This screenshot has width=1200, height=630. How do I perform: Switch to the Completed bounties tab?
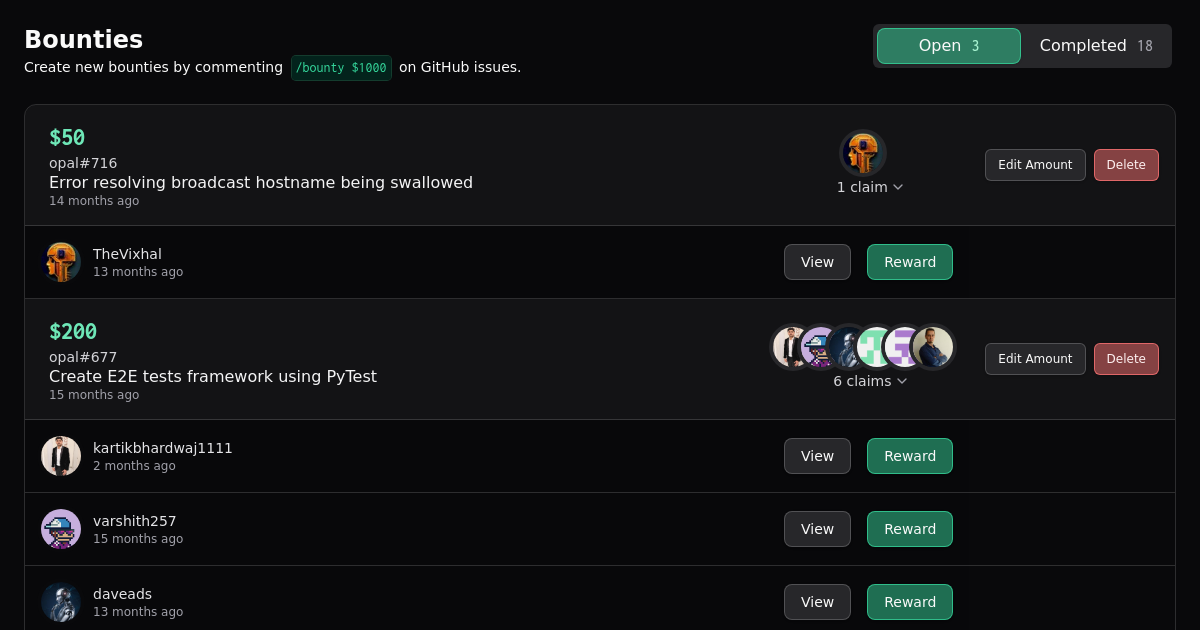[1096, 46]
